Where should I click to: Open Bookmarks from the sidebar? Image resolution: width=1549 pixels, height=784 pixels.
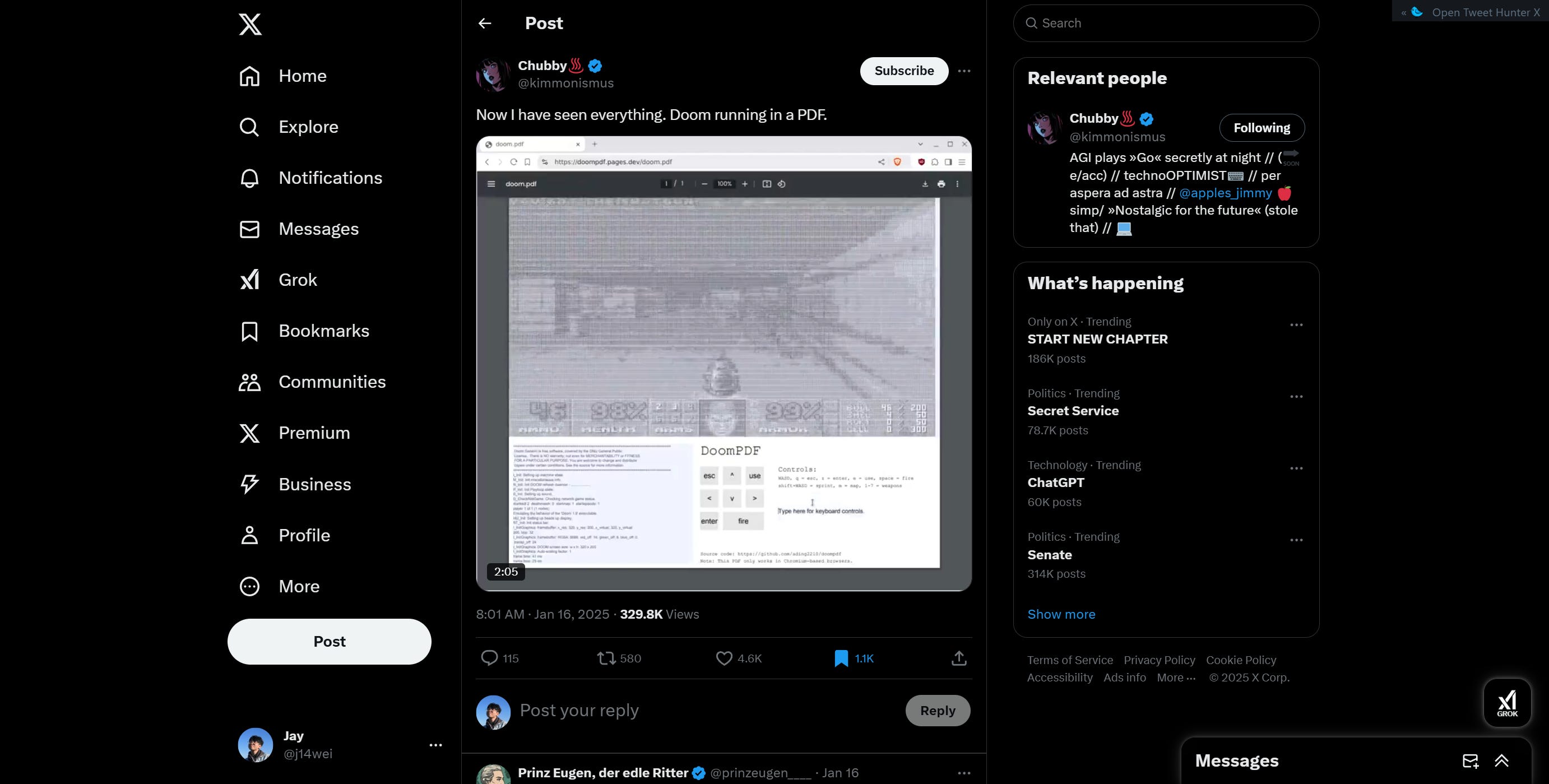click(304, 331)
